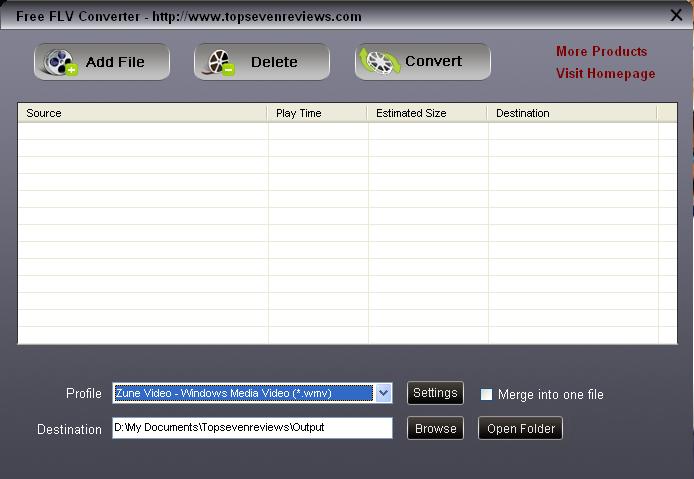Click the Add File film reel icon
The image size is (694, 479).
tap(61, 62)
